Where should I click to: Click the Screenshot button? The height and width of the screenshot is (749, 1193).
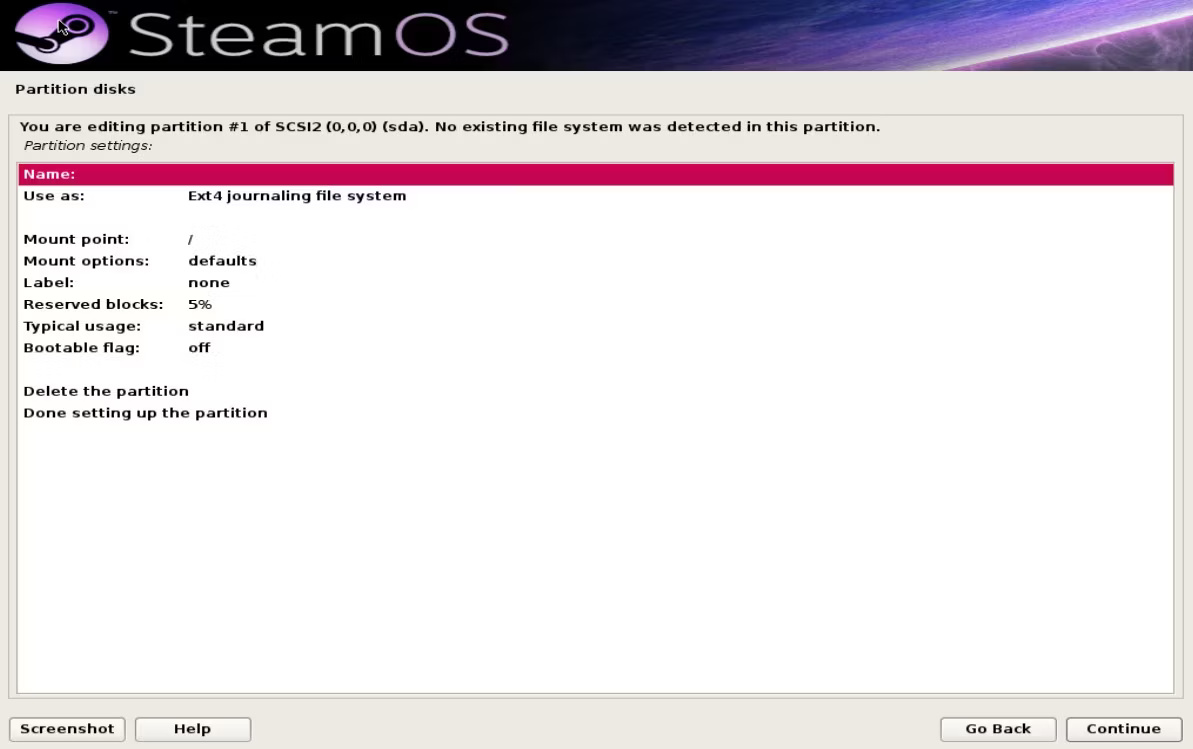66,728
